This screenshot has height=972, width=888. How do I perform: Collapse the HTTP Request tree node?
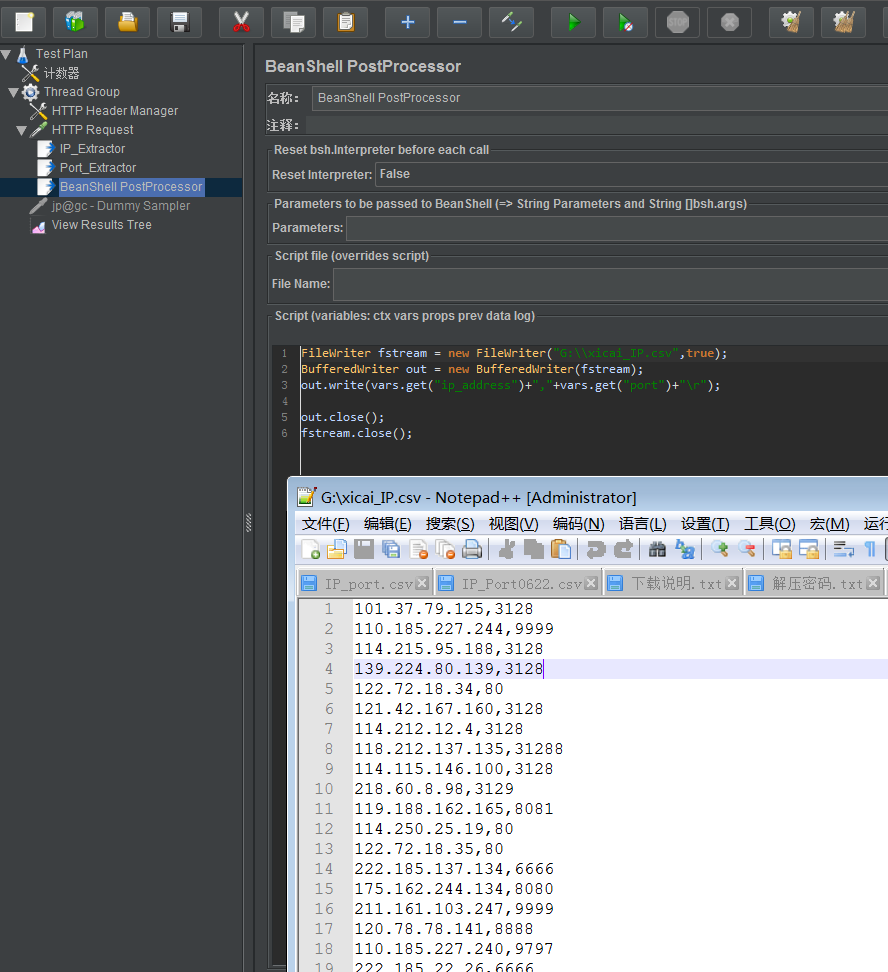(22, 130)
